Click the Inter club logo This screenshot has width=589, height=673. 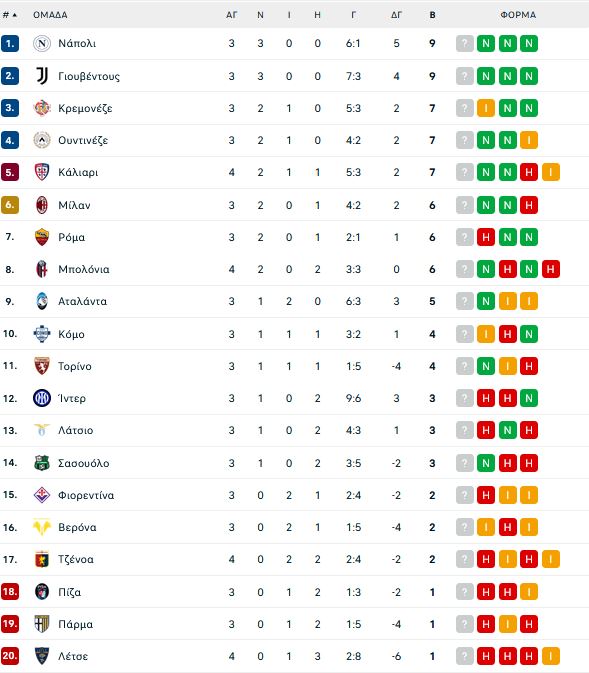pos(42,398)
